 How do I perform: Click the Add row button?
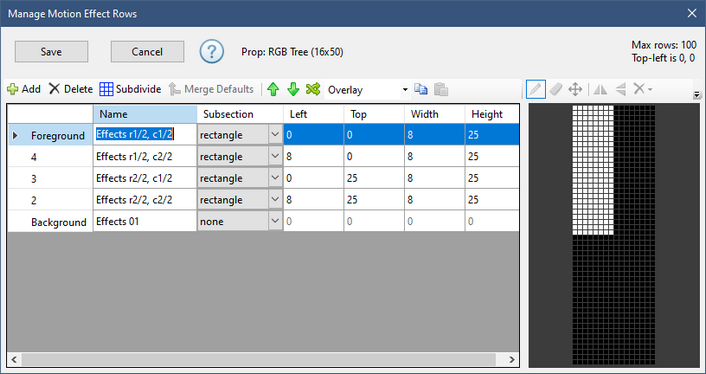(x=24, y=89)
